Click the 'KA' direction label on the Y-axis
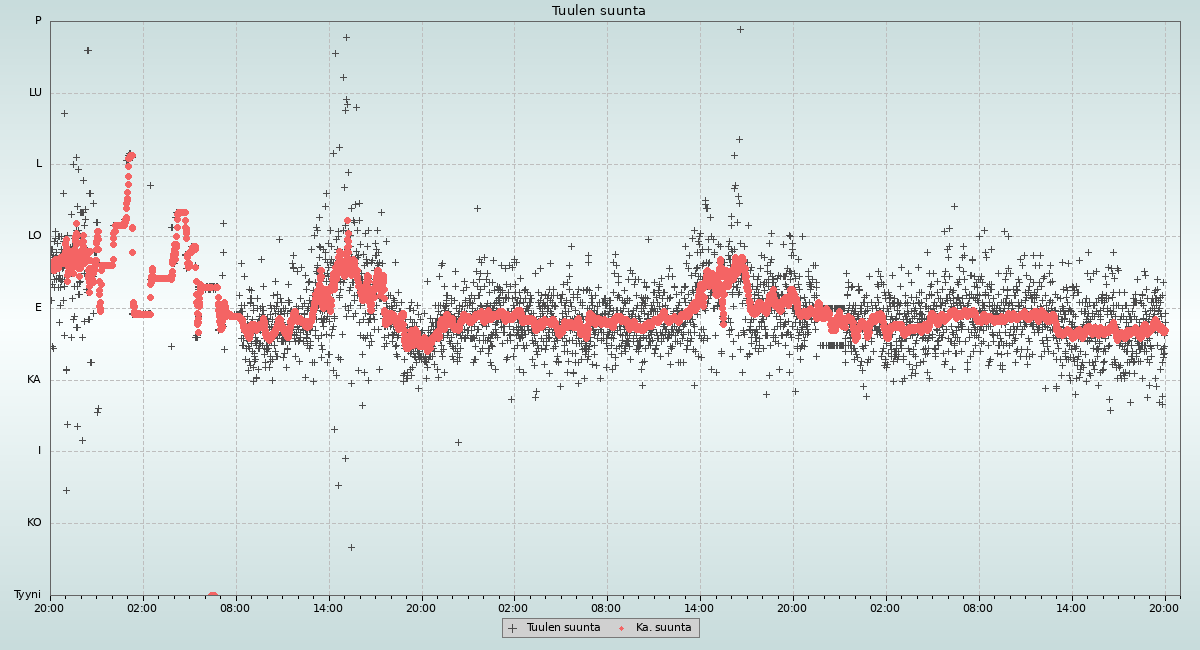 click(34, 380)
